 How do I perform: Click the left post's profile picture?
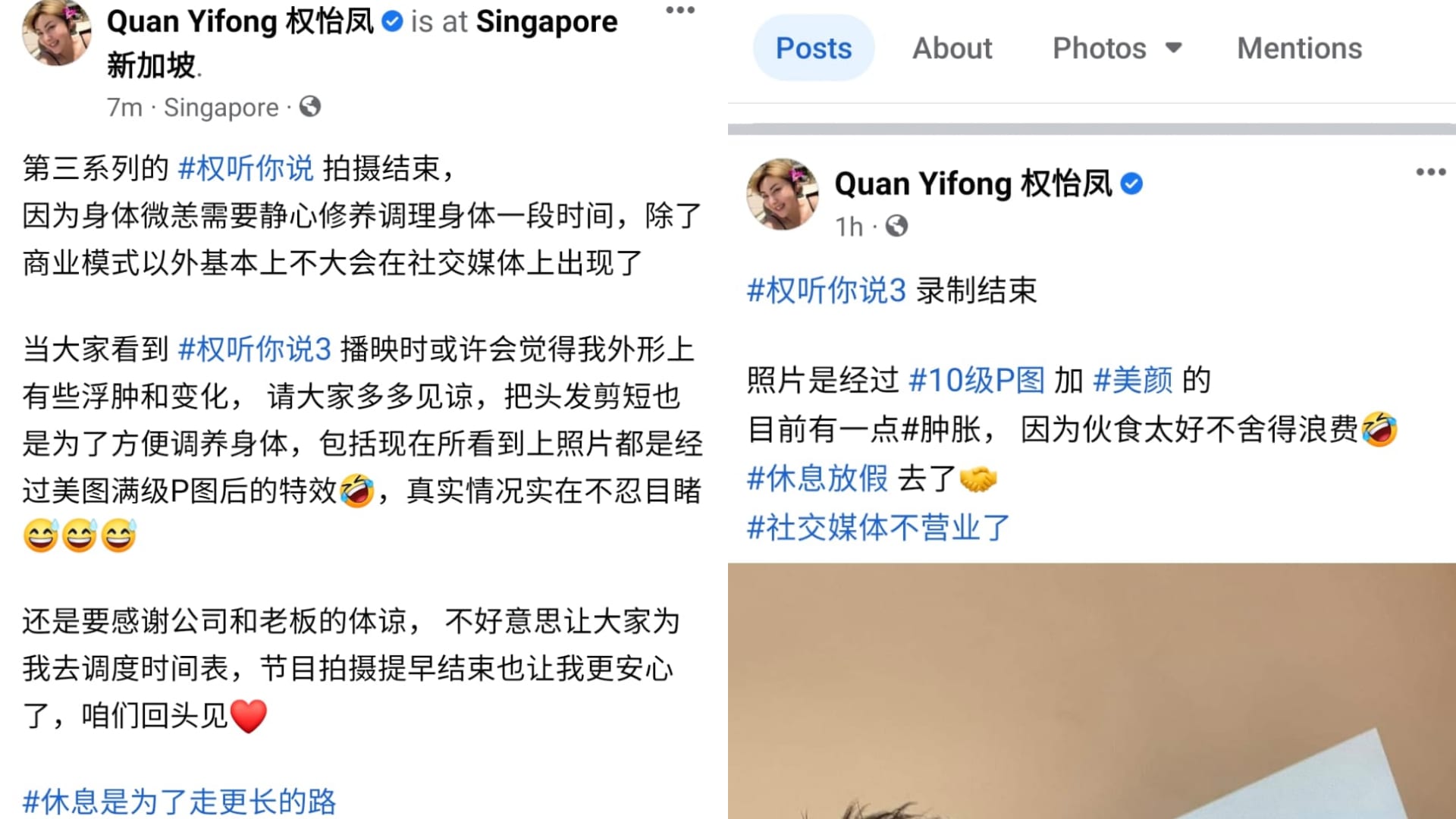click(57, 32)
